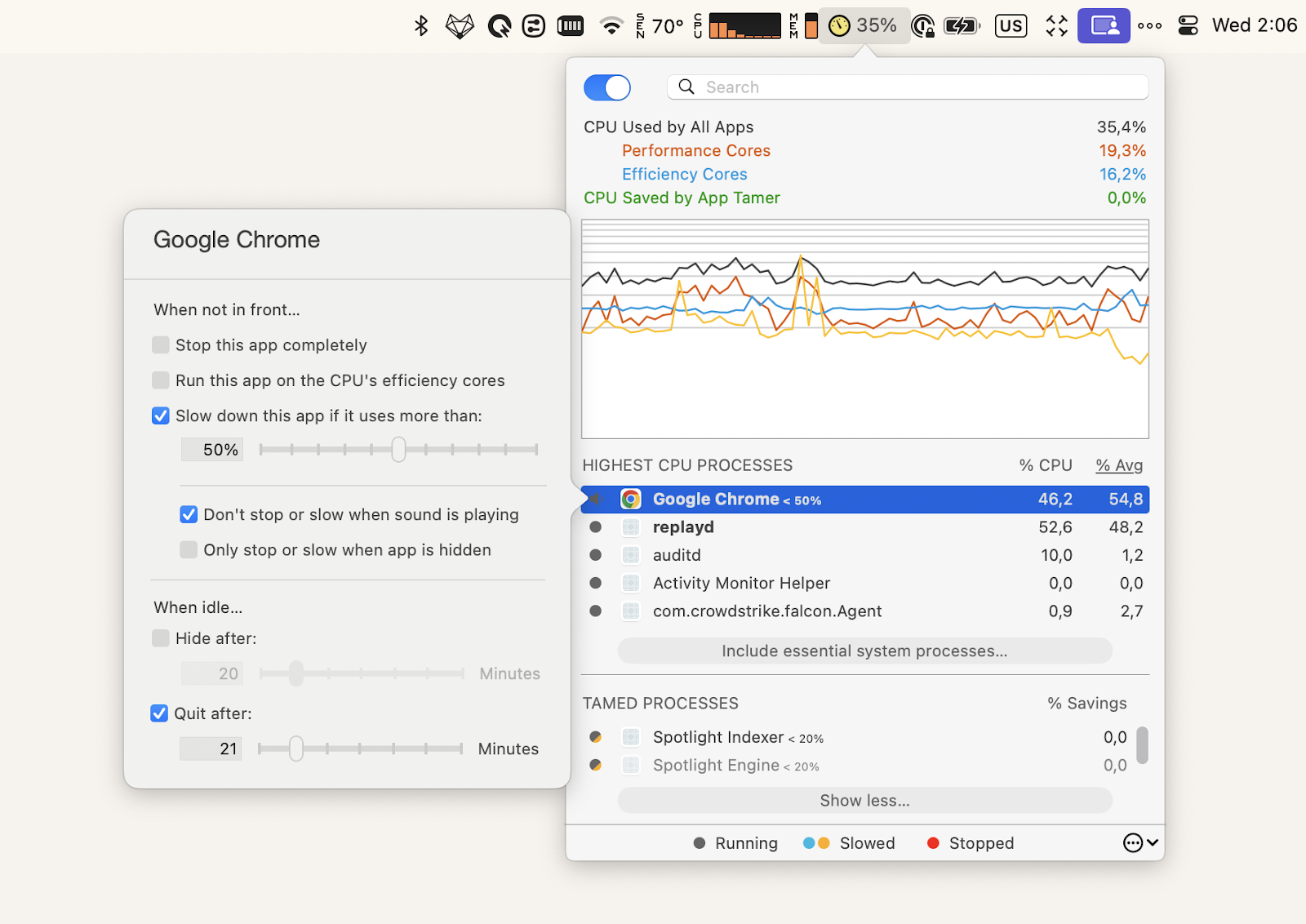Collapse tamed processes with Show less button

(864, 800)
